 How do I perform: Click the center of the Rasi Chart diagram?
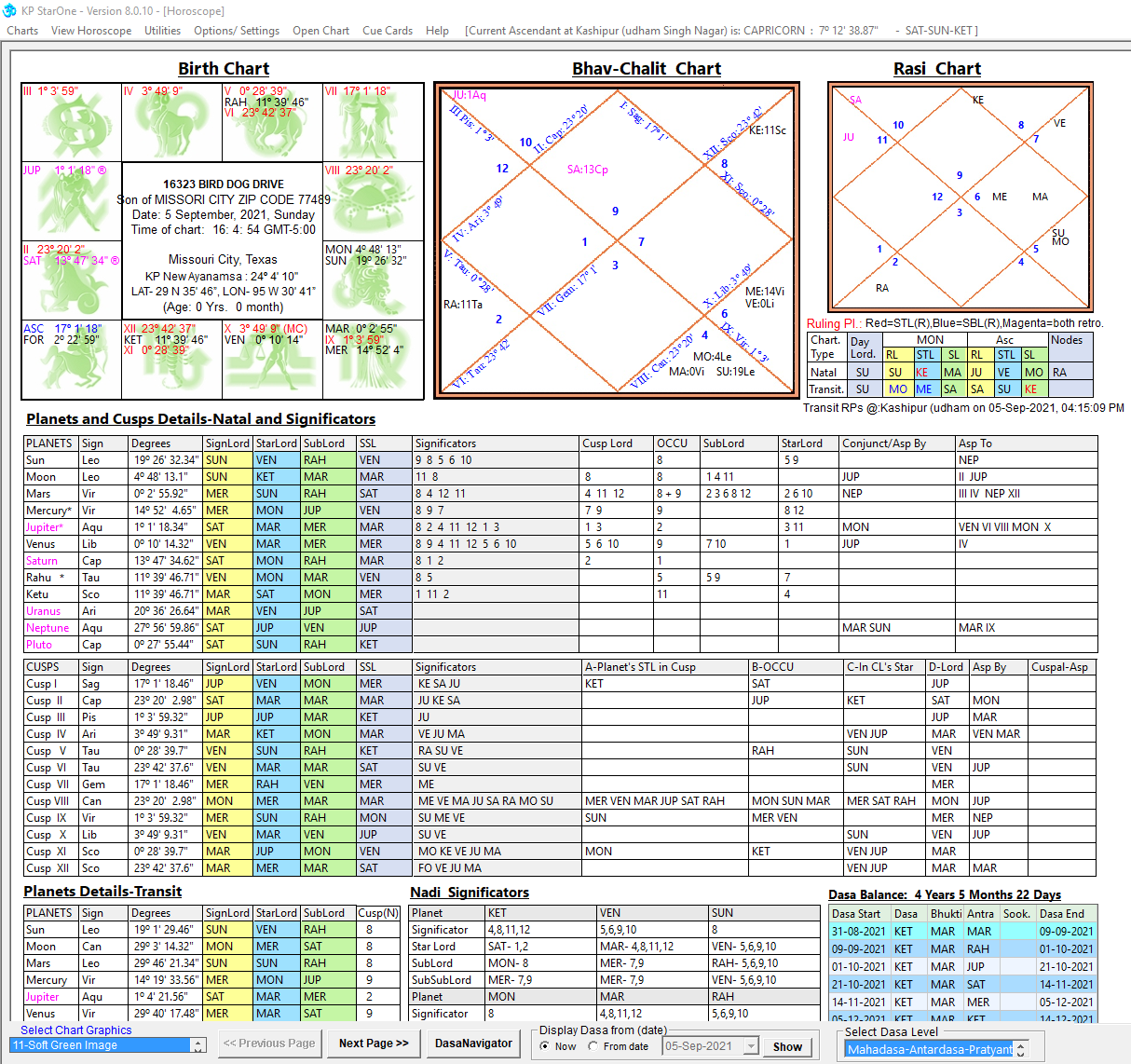point(960,197)
